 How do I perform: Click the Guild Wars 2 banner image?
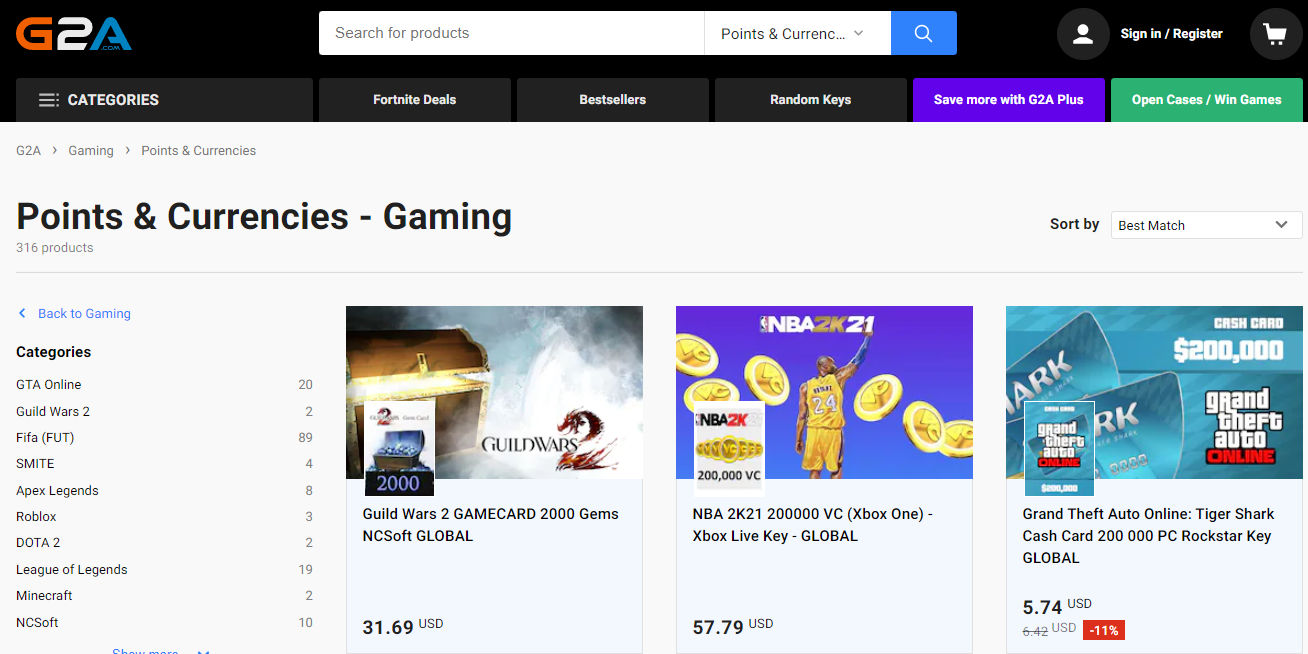click(494, 392)
